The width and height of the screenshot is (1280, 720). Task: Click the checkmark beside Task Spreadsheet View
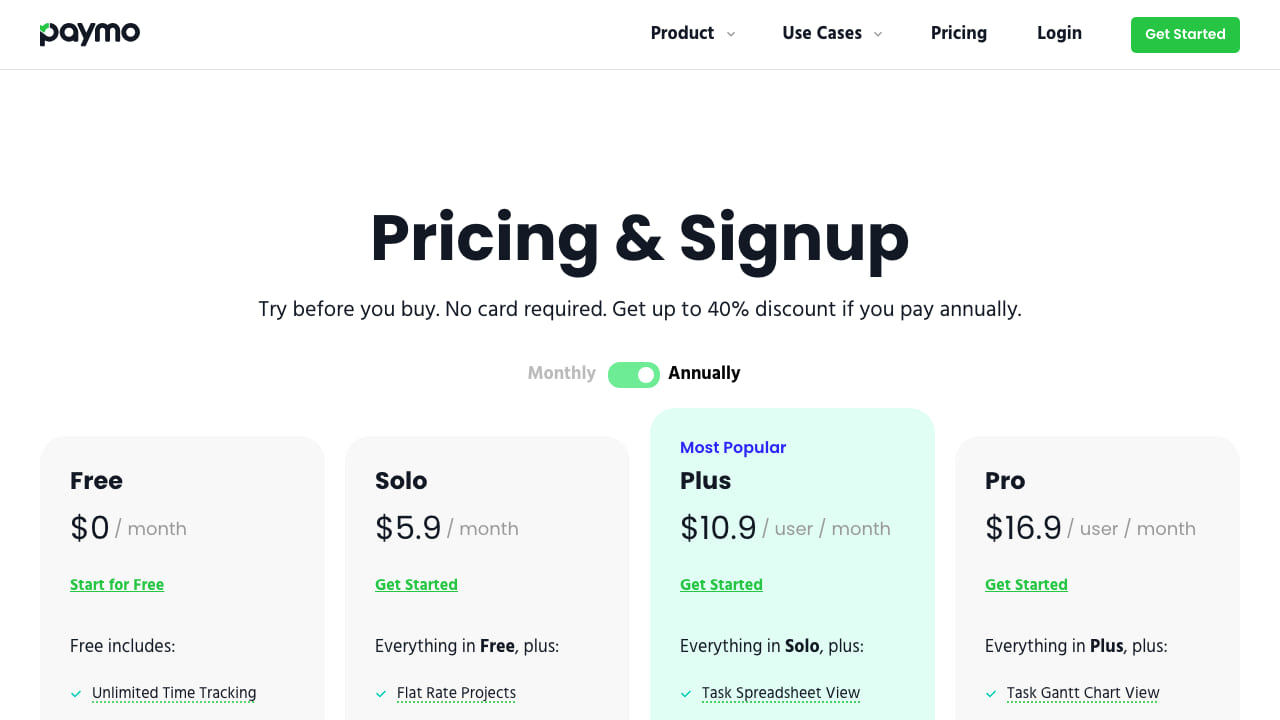coord(686,692)
